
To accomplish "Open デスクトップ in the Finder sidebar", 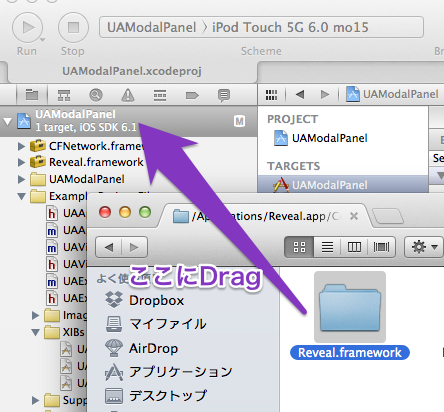I will pos(156,396).
